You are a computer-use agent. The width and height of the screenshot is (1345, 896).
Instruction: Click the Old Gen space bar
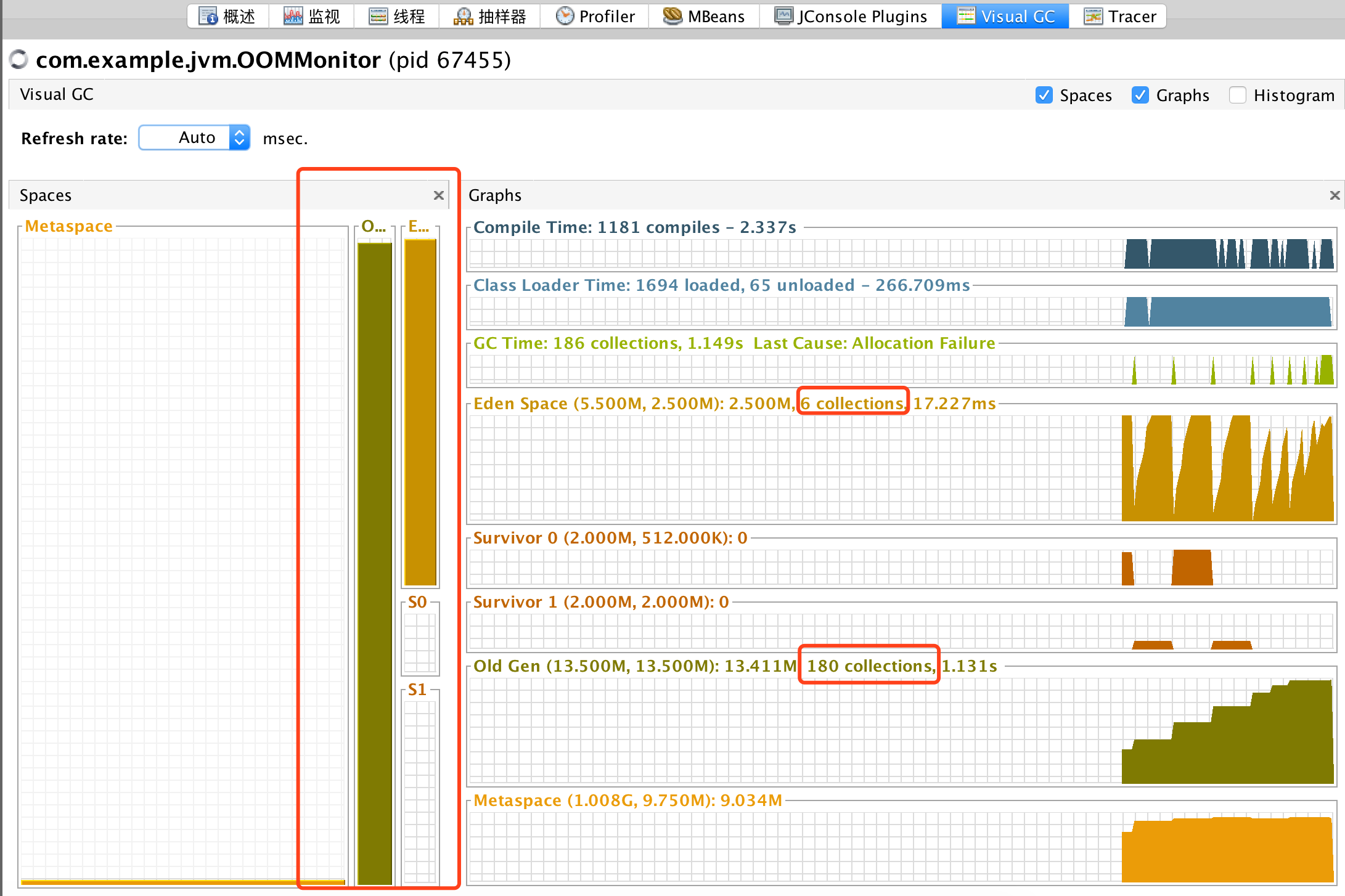(x=375, y=562)
